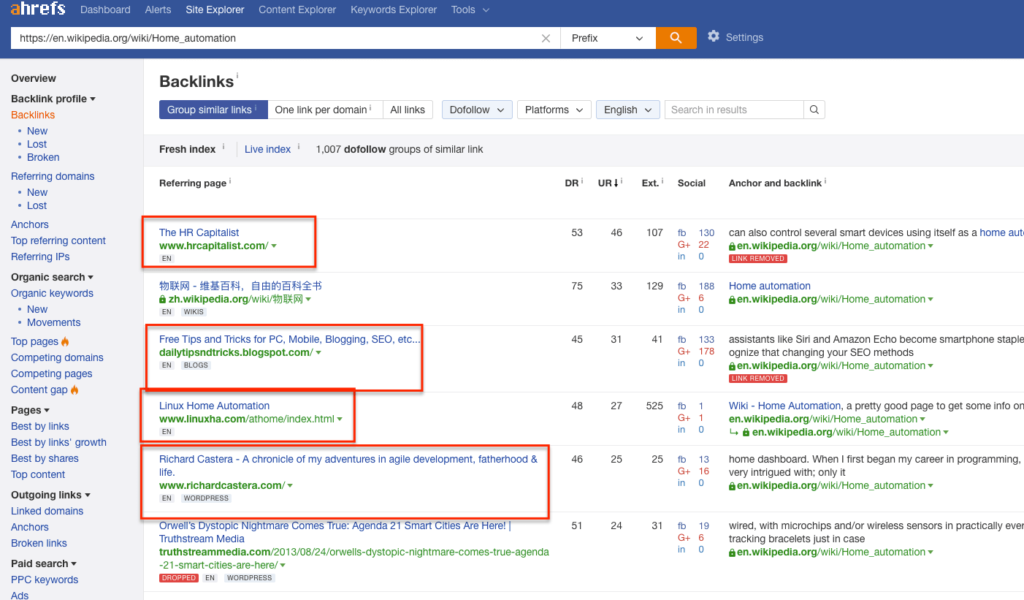This screenshot has height=600, width=1024.
Task: Click DROPPED tag on truthstreammedia row
Action: (x=178, y=578)
